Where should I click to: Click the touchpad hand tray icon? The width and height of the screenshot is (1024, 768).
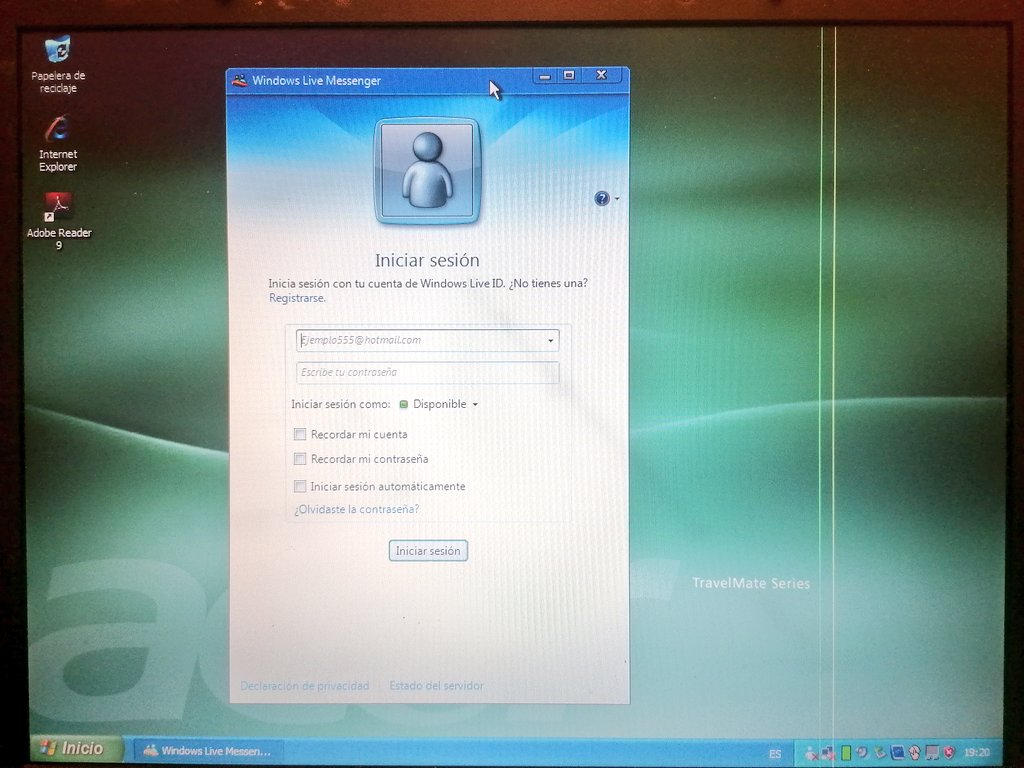click(x=914, y=752)
